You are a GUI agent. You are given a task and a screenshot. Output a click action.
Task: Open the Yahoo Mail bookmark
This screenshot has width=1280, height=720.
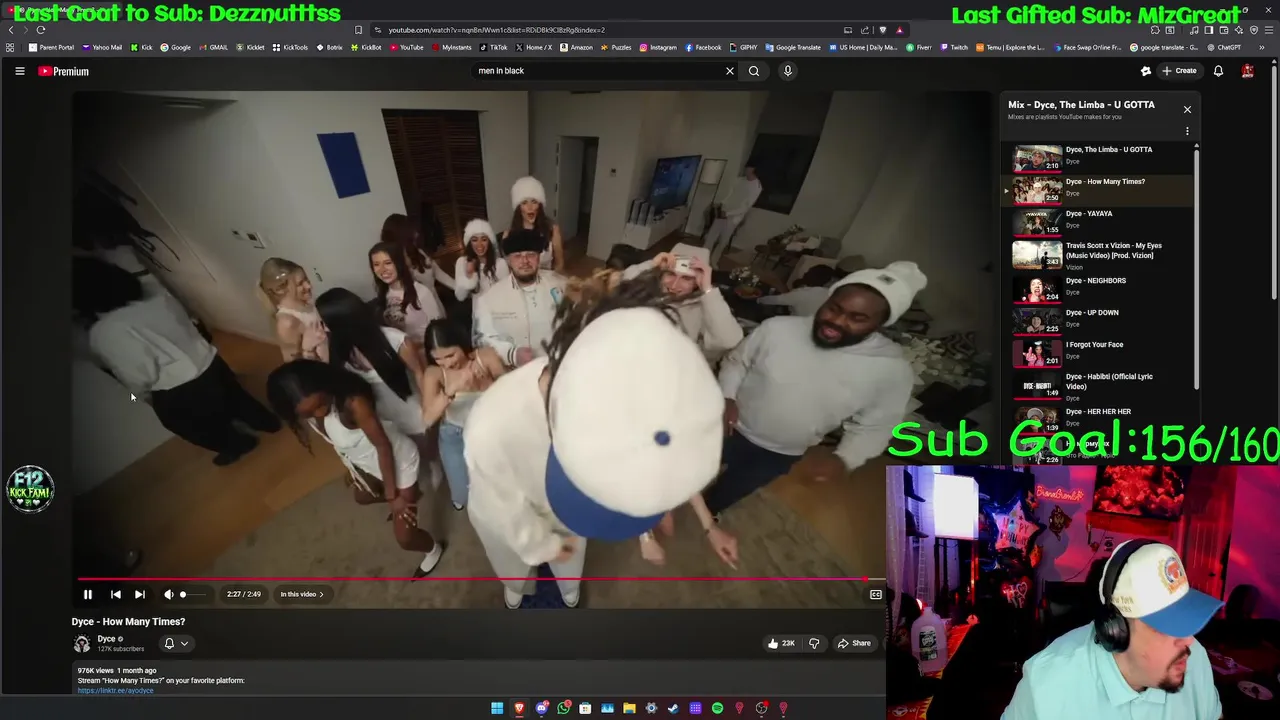click(x=102, y=47)
